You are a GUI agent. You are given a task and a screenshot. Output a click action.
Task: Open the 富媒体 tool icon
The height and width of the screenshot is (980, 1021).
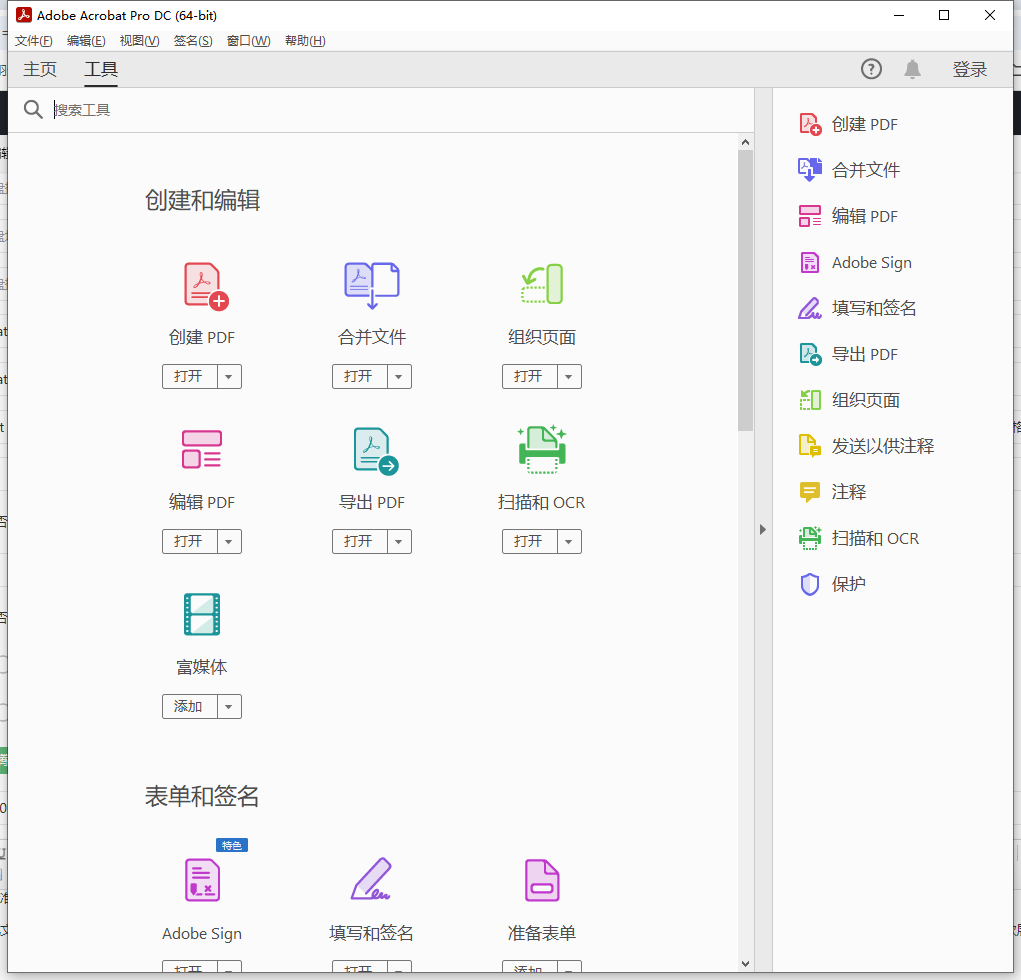(202, 614)
